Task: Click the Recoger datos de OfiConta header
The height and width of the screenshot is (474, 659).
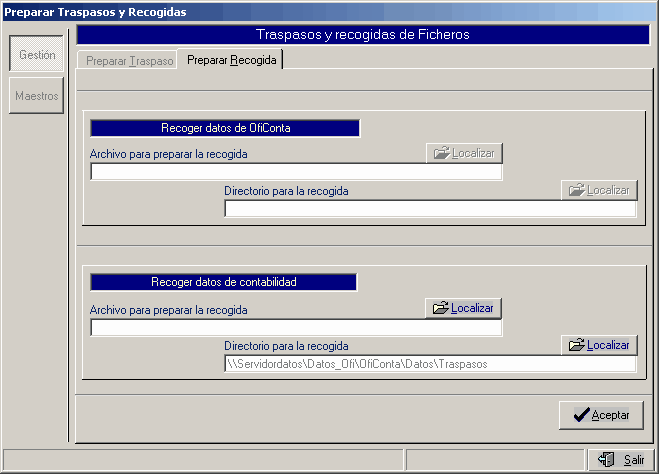Action: click(225, 128)
